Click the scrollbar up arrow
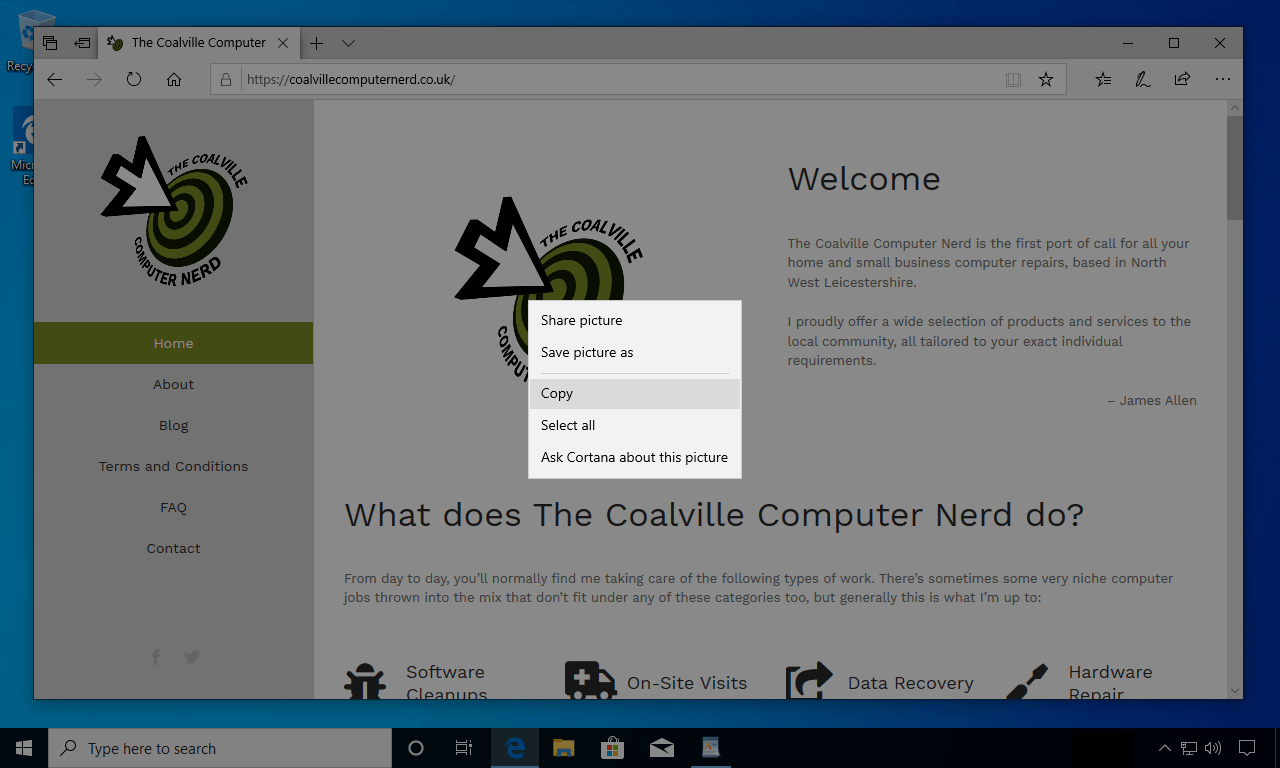The image size is (1280, 768). (x=1235, y=107)
